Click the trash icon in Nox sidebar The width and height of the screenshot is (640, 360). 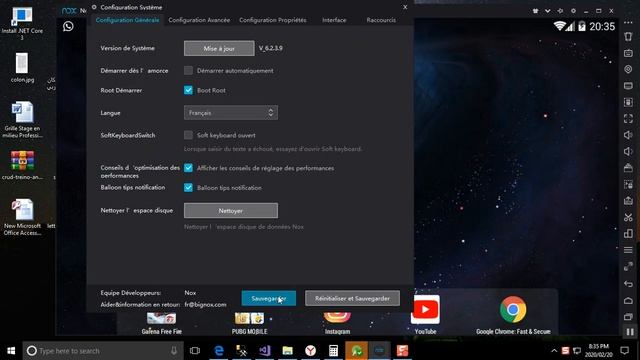click(628, 36)
